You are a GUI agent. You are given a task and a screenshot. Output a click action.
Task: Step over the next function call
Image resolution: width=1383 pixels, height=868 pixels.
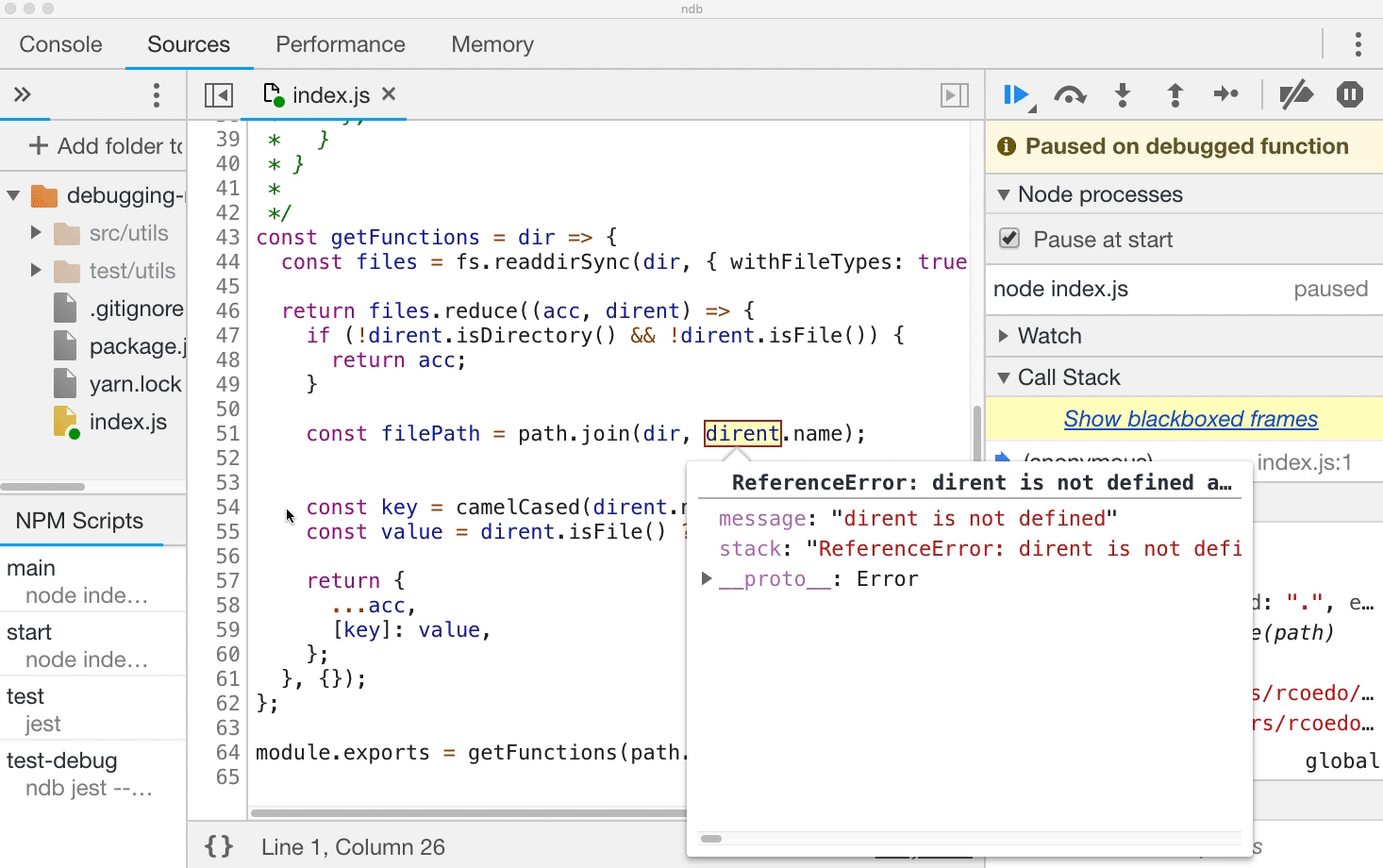[1070, 95]
